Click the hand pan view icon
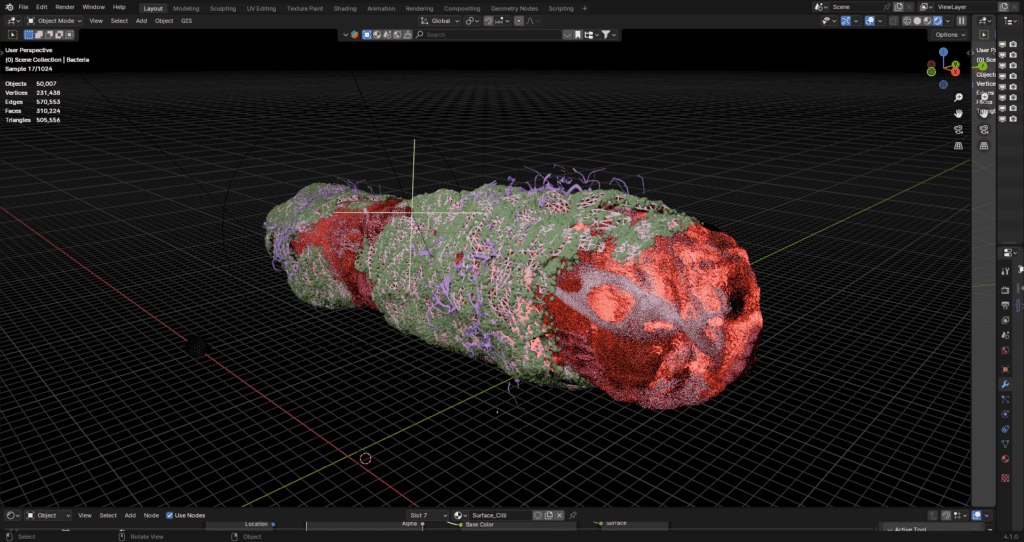 (x=958, y=113)
